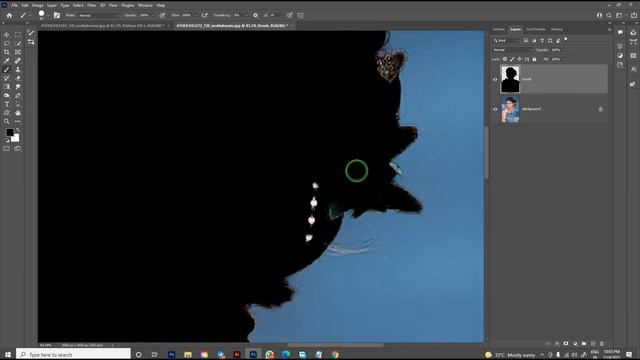Select the Crop tool
Image resolution: width=640 pixels, height=360 pixels.
(x=7, y=52)
